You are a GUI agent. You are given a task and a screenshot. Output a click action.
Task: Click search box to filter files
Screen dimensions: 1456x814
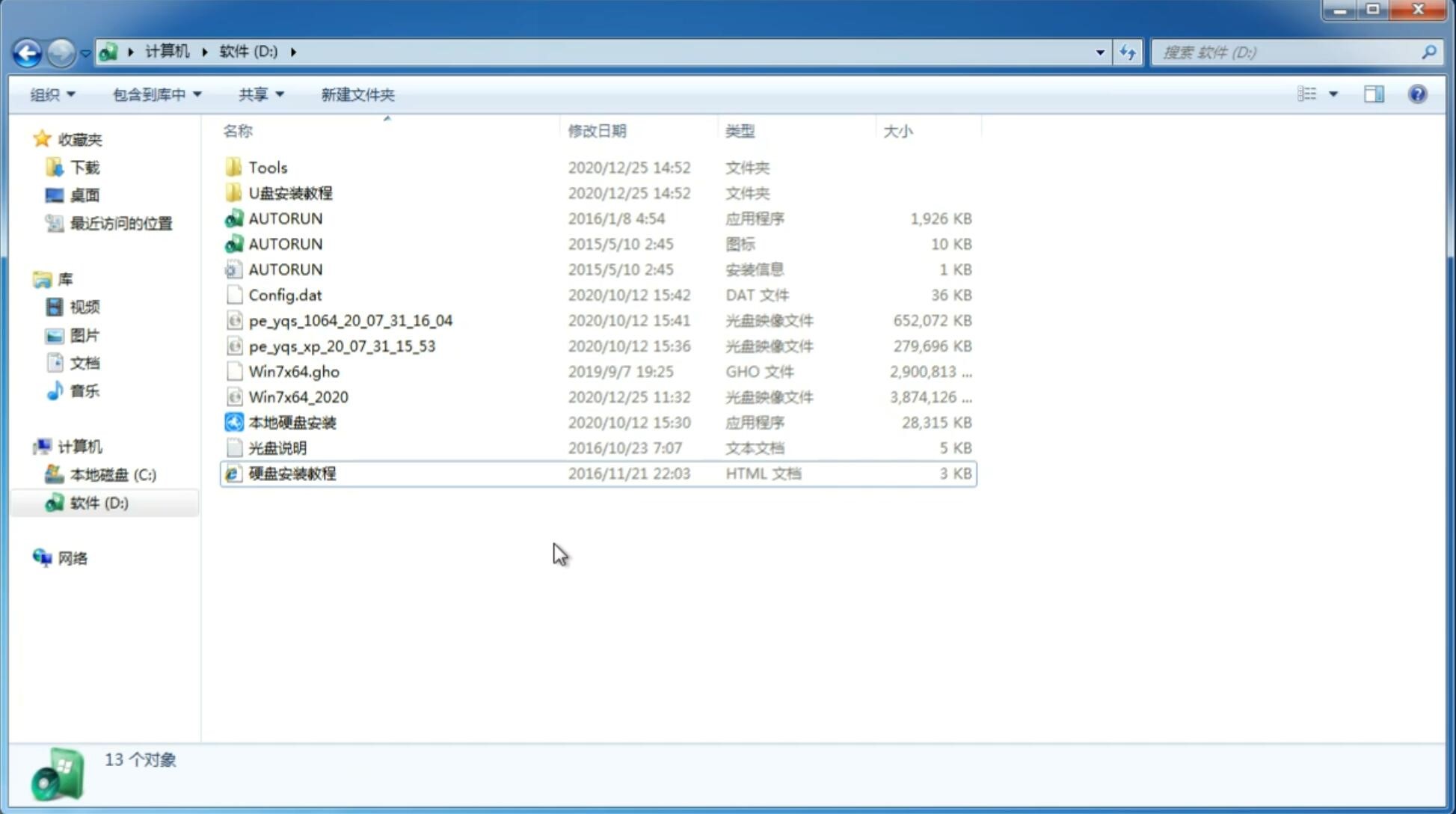[1289, 51]
